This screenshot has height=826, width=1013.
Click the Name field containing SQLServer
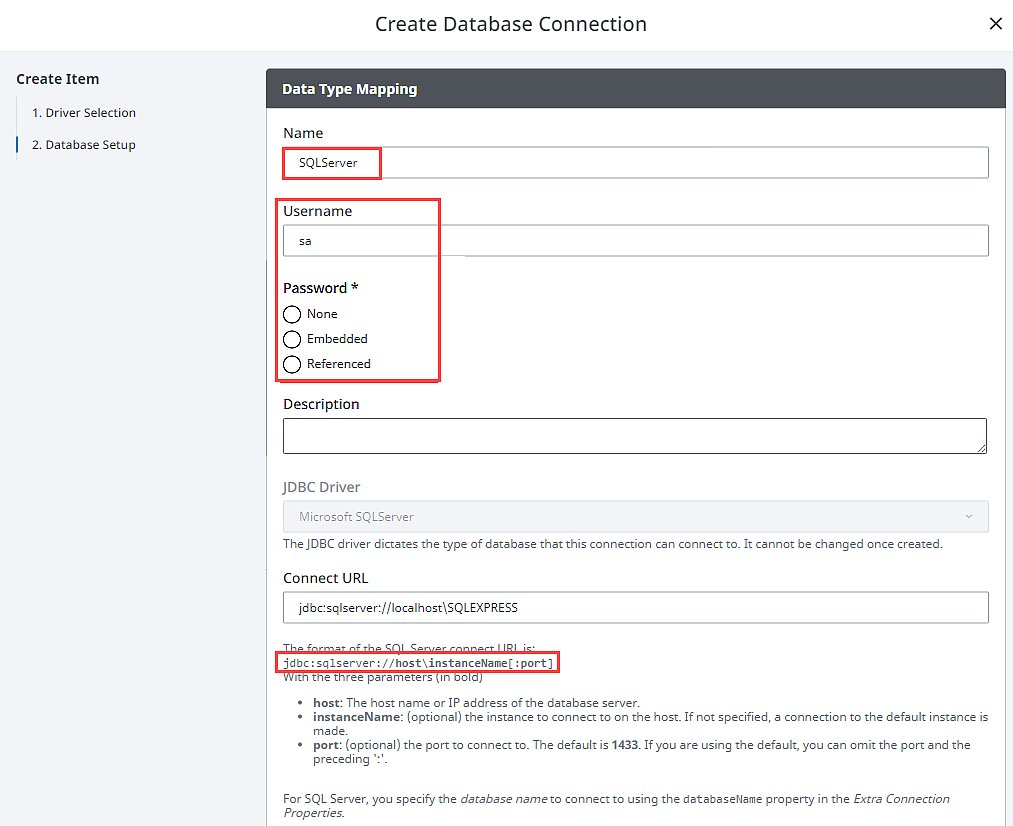[x=636, y=163]
